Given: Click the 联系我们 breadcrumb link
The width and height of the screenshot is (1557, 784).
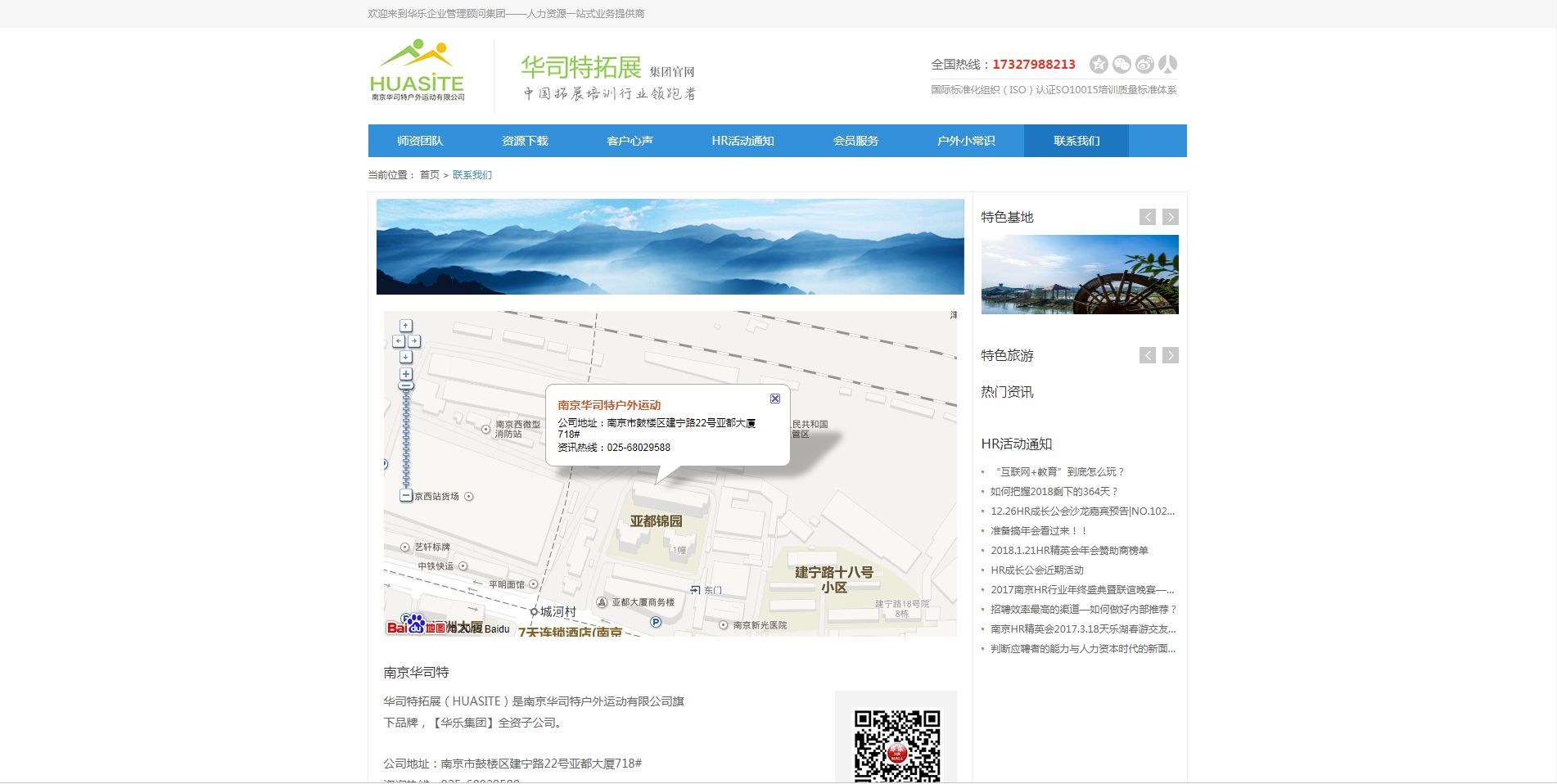Looking at the screenshot, I should click(x=472, y=175).
